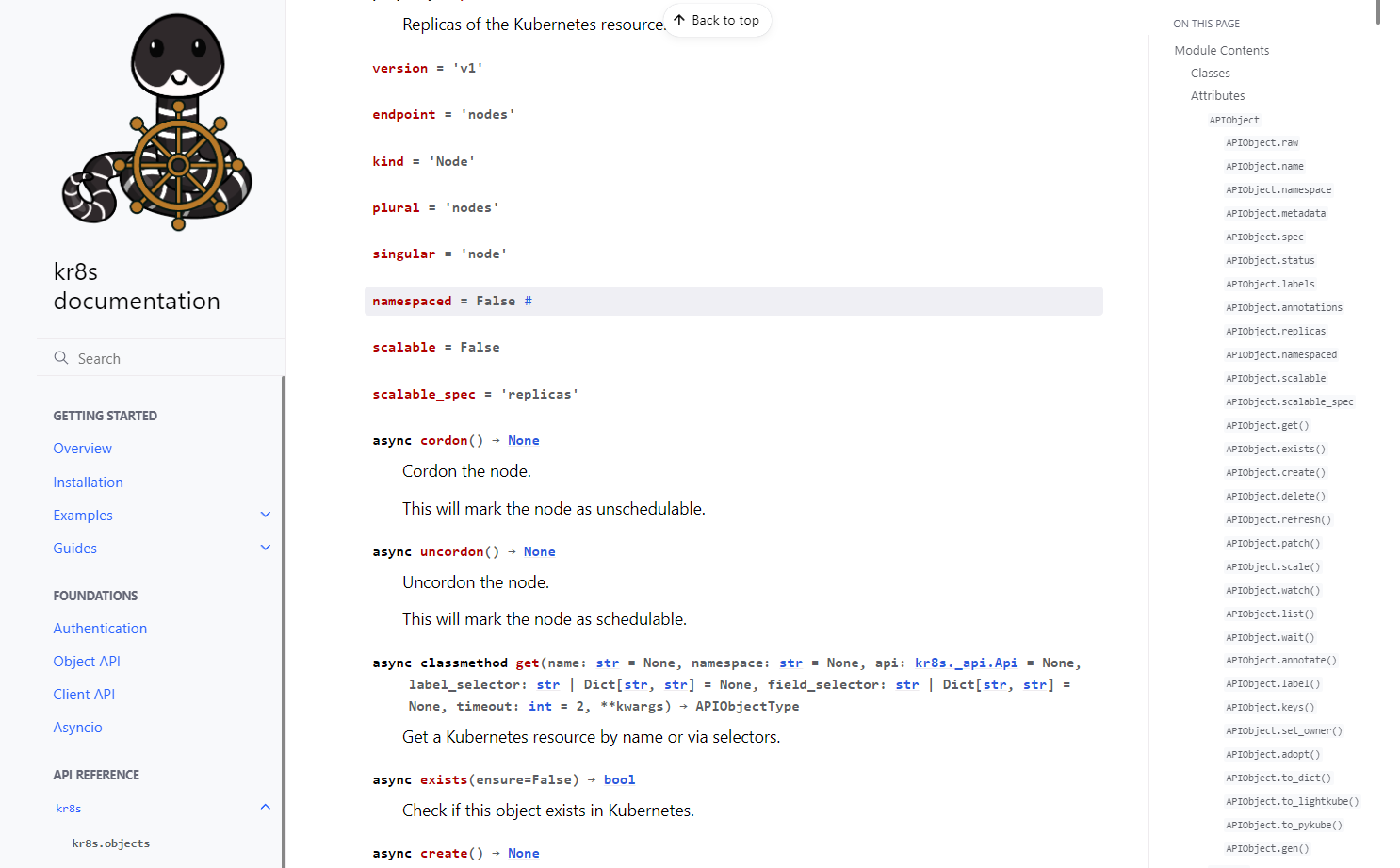Open the Authentication page
This screenshot has width=1400, height=868.
100,629
